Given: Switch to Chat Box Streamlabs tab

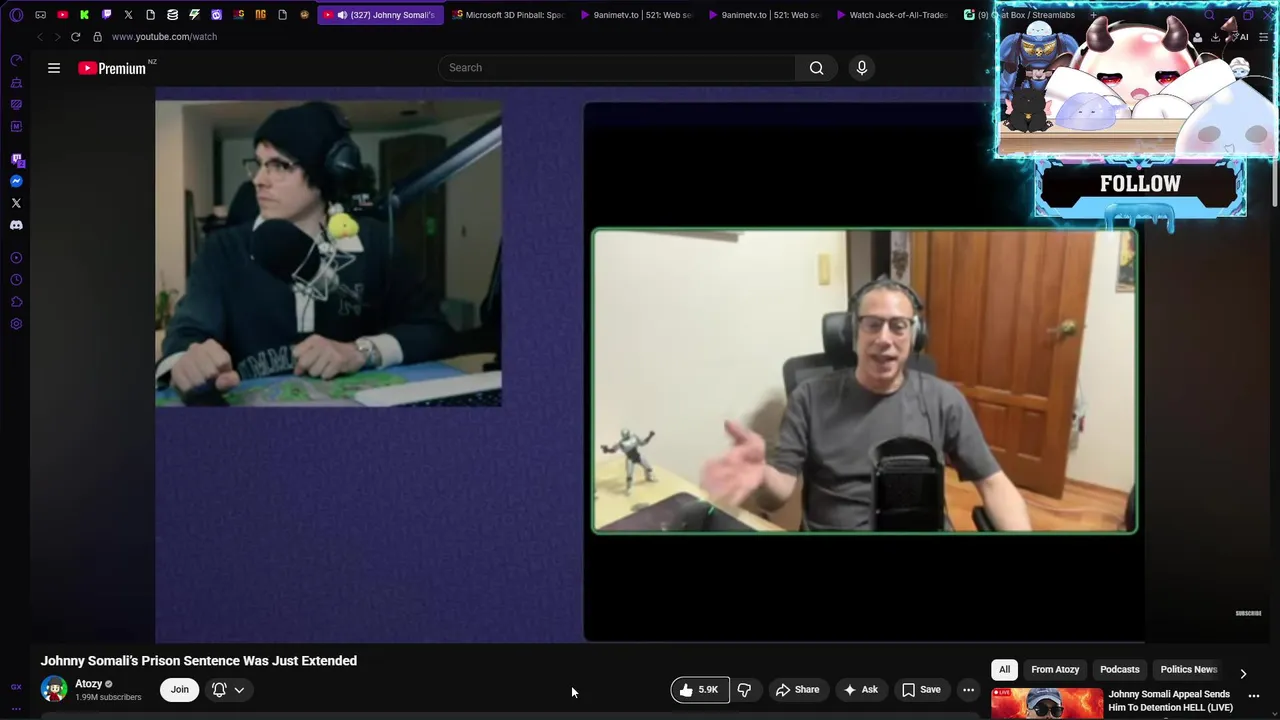Looking at the screenshot, I should (x=1020, y=15).
